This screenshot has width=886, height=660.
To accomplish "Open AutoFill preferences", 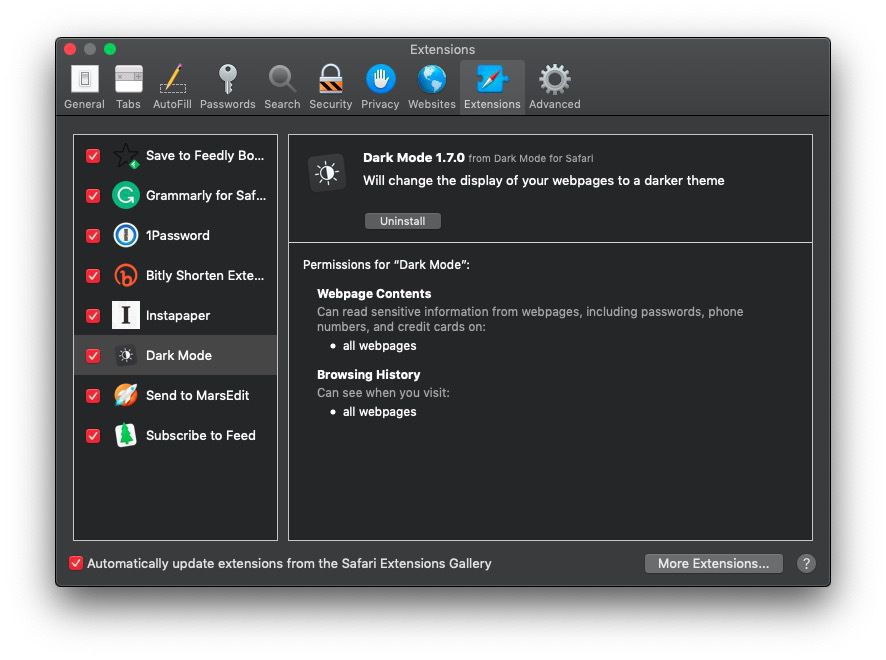I will point(172,87).
